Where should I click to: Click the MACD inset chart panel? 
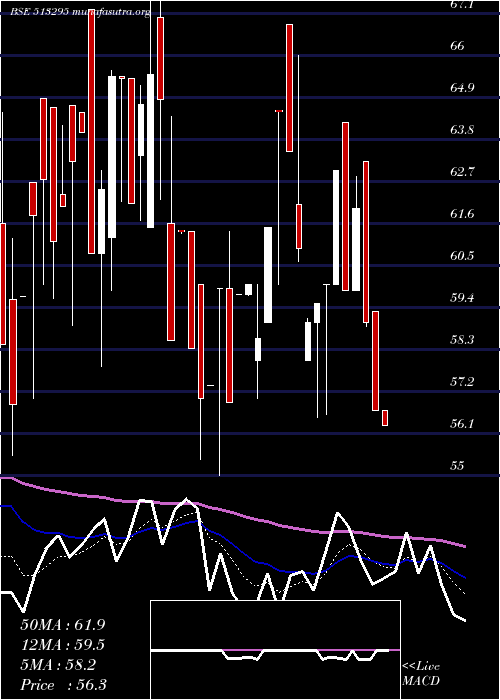275,650
